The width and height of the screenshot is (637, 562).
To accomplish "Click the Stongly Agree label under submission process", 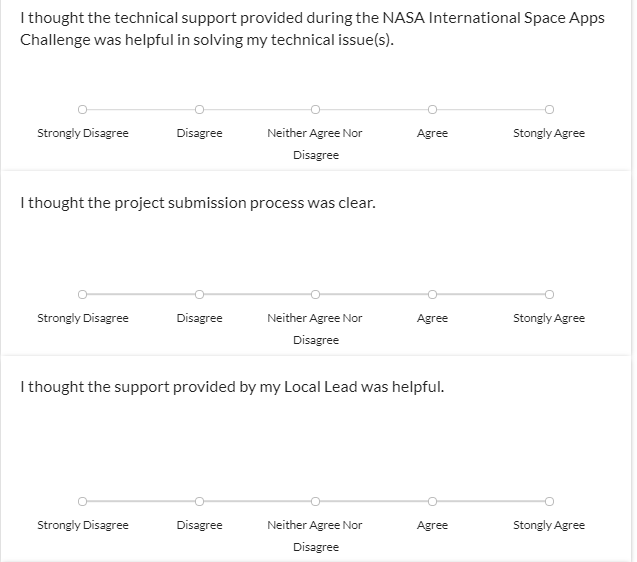I will 549,318.
